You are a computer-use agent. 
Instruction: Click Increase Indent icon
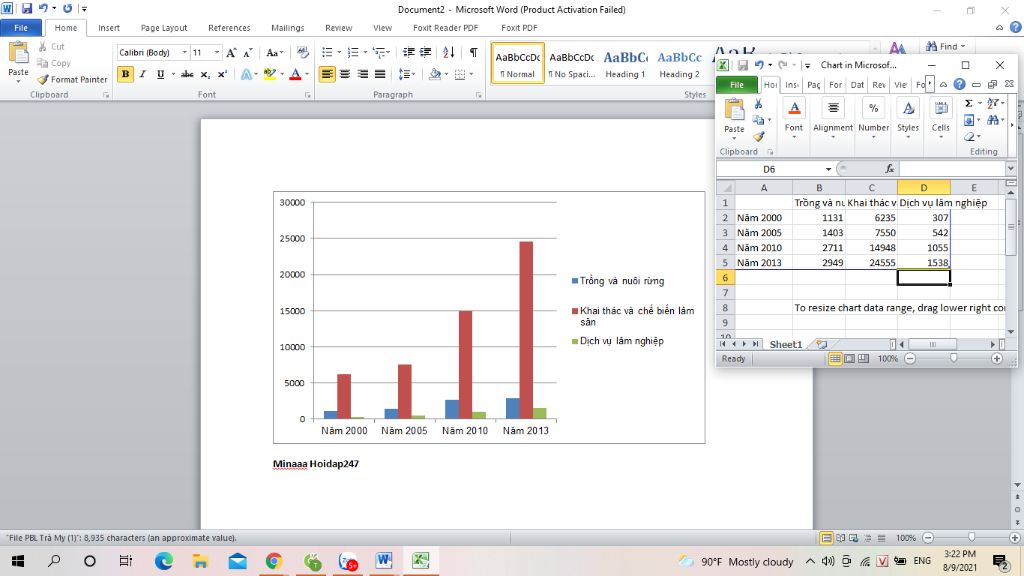pyautogui.click(x=425, y=52)
